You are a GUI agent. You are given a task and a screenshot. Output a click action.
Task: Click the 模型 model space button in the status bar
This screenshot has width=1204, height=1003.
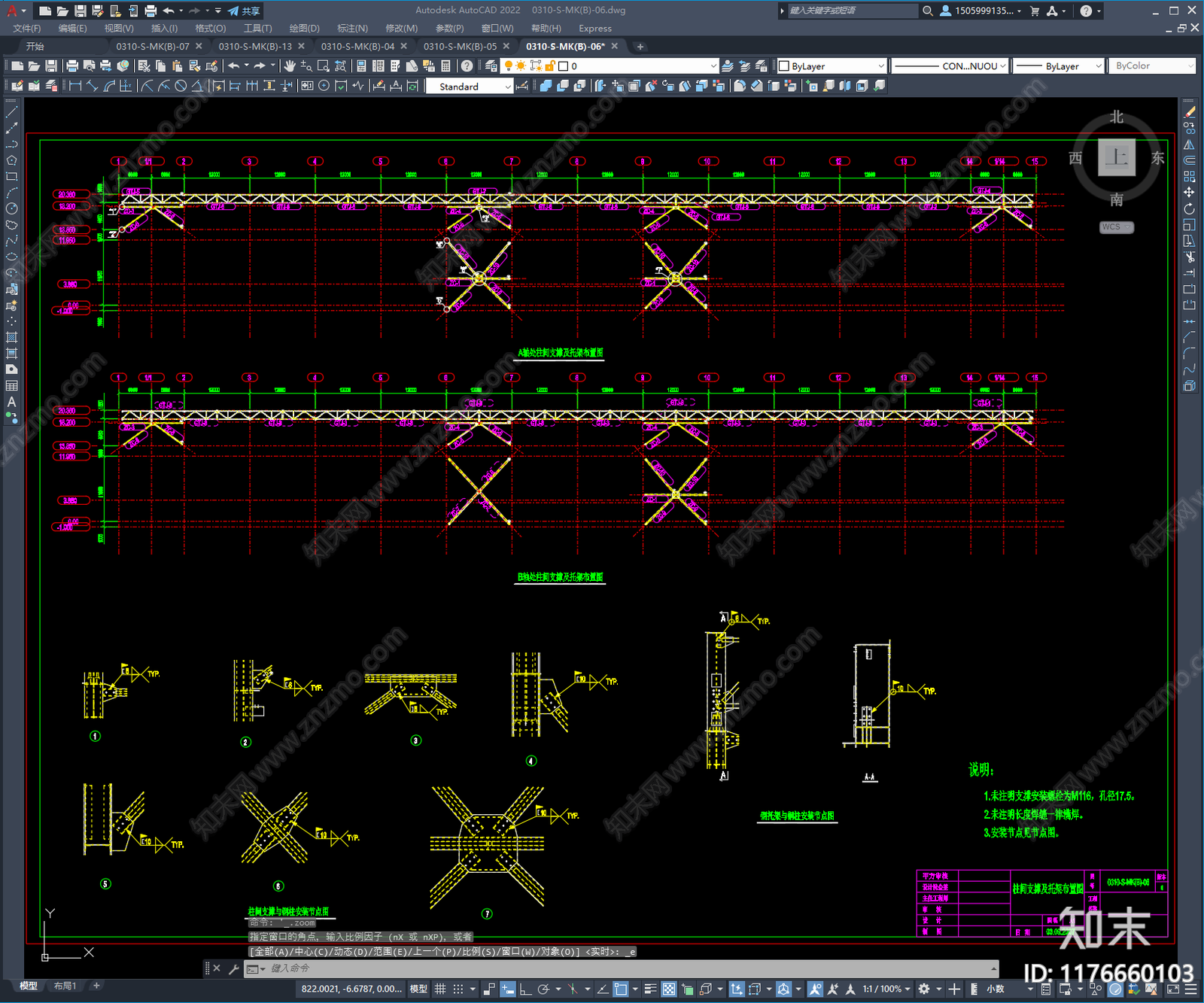point(418,989)
